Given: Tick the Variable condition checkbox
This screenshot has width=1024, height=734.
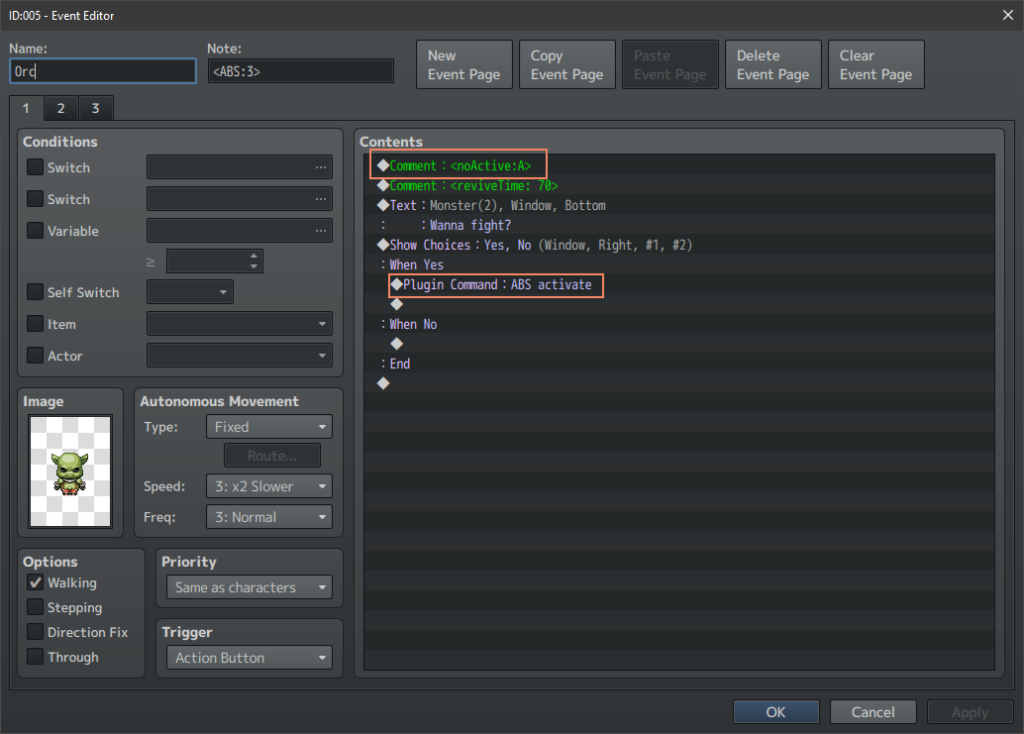Looking at the screenshot, I should click(35, 231).
